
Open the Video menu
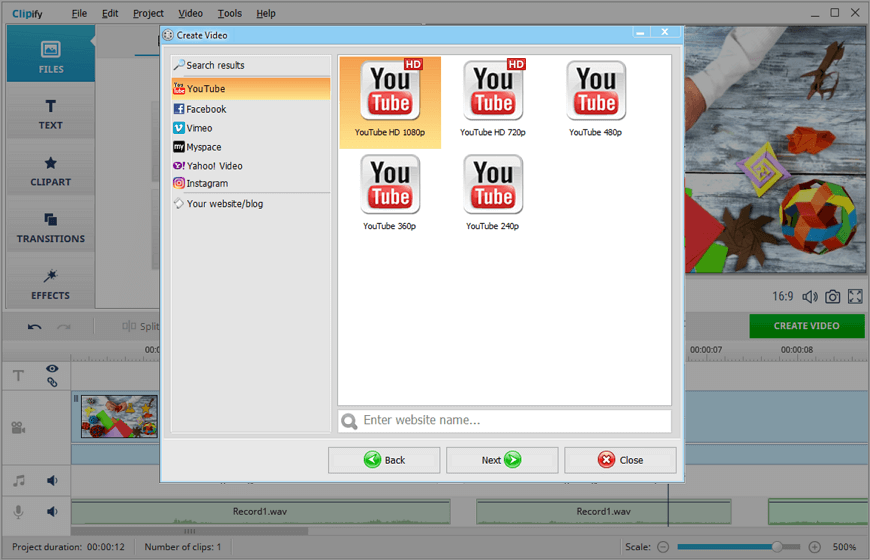click(190, 13)
